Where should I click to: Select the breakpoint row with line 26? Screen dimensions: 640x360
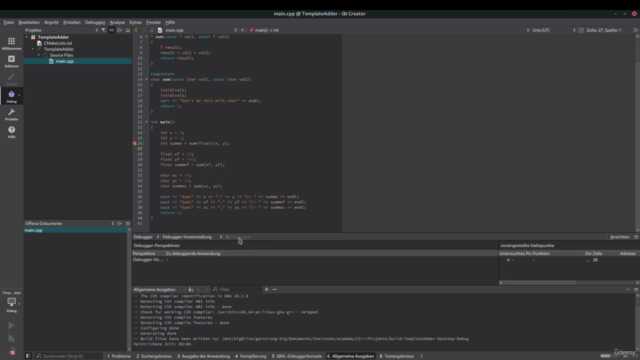click(x=569, y=260)
